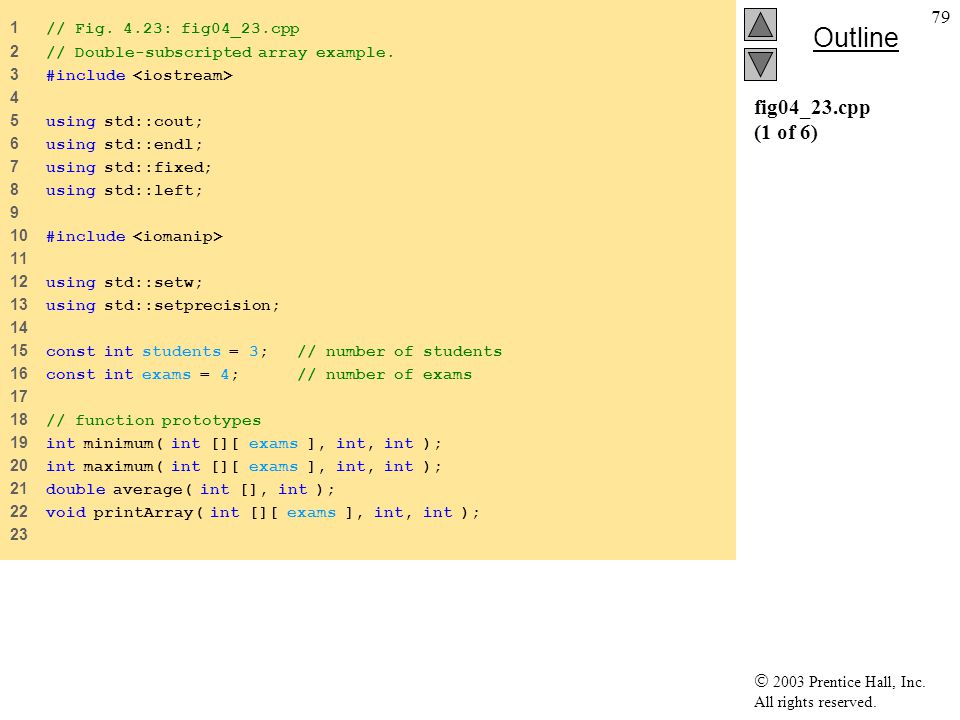Screen dimensions: 960x720
Task: Click the using std::cout line
Action: pyautogui.click(x=124, y=121)
